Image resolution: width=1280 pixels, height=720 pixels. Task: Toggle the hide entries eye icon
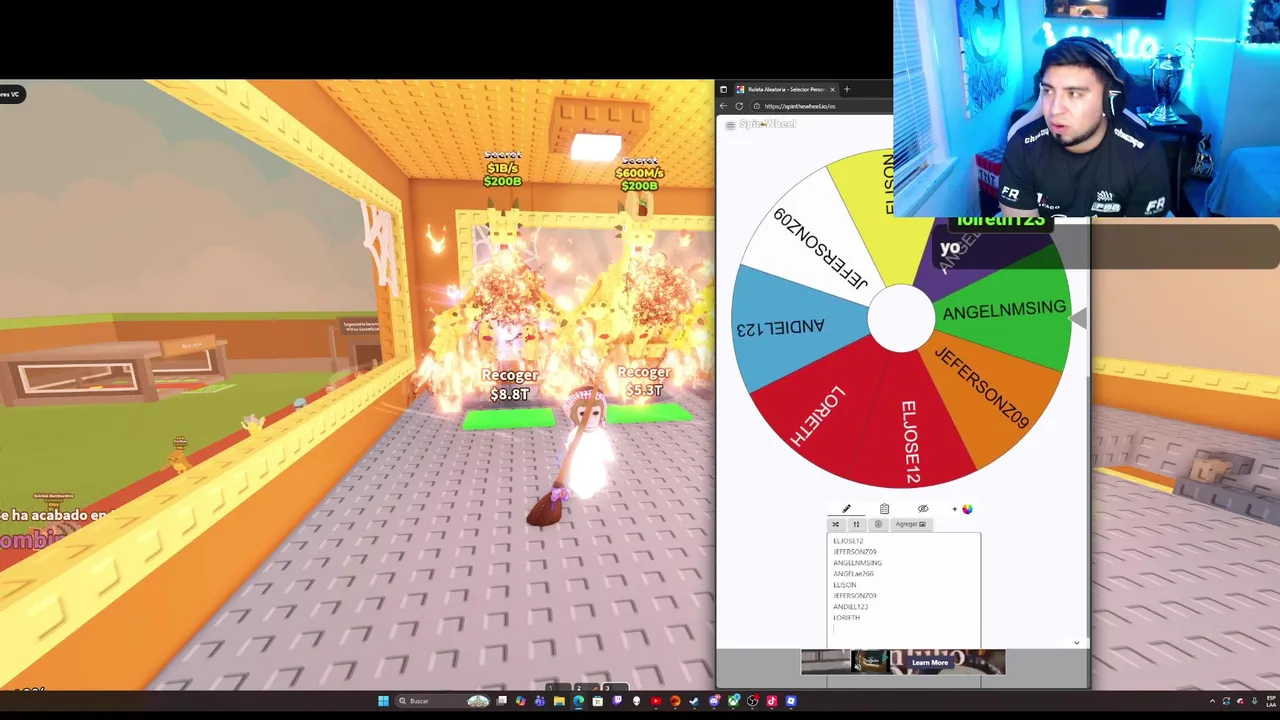coord(923,509)
